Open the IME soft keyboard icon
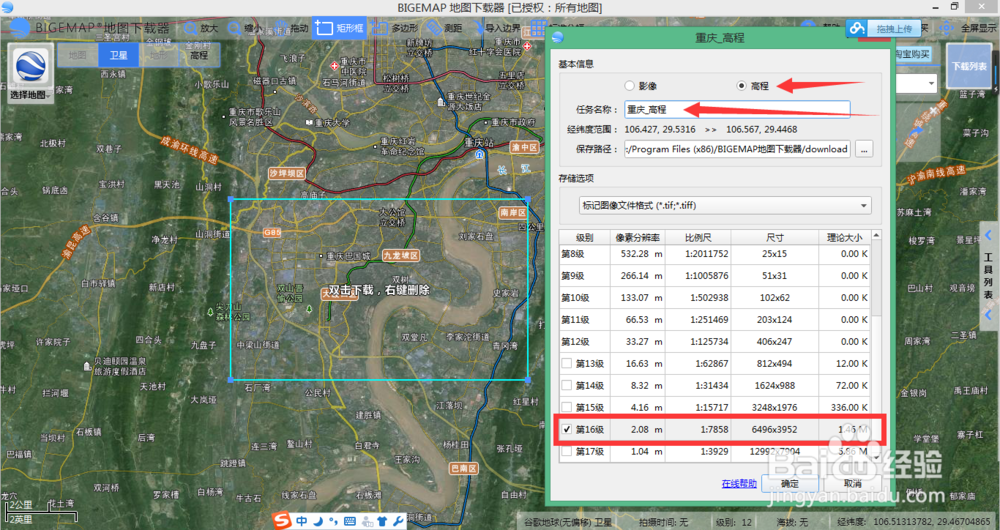The height and width of the screenshot is (530, 1000). [x=349, y=521]
